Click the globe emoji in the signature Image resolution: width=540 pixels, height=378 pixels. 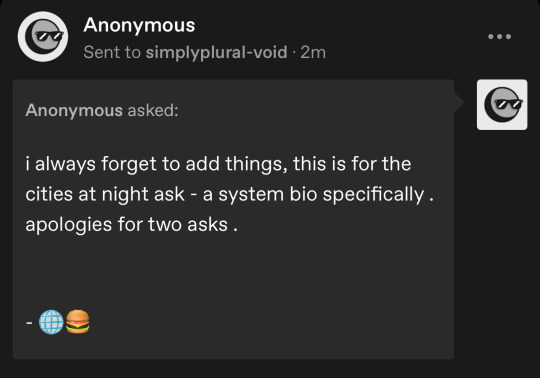tap(51, 322)
